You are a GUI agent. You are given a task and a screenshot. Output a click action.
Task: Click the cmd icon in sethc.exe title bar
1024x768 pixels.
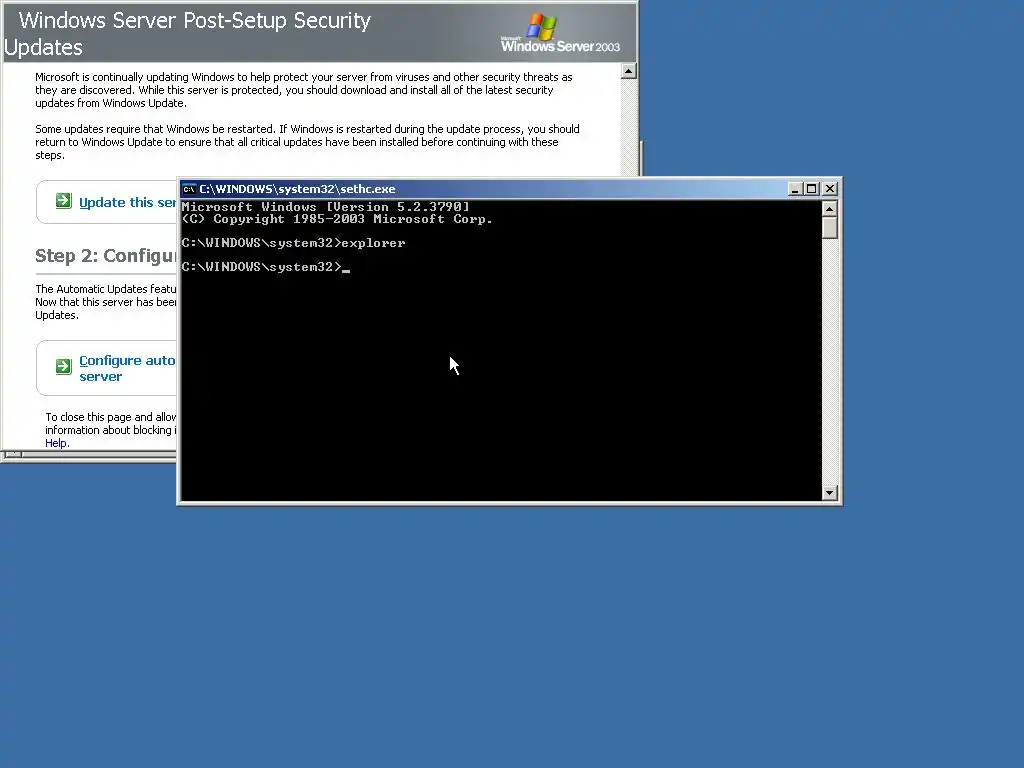click(x=189, y=189)
